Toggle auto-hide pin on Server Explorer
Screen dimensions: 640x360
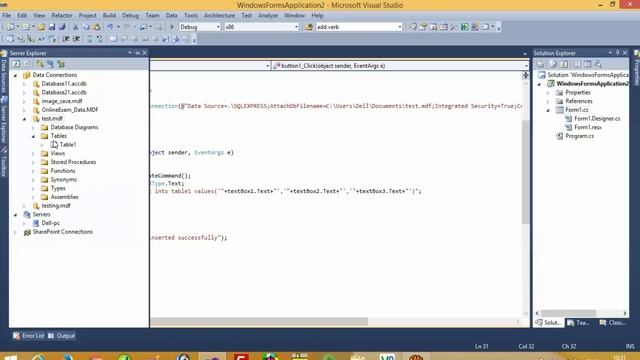click(138, 53)
